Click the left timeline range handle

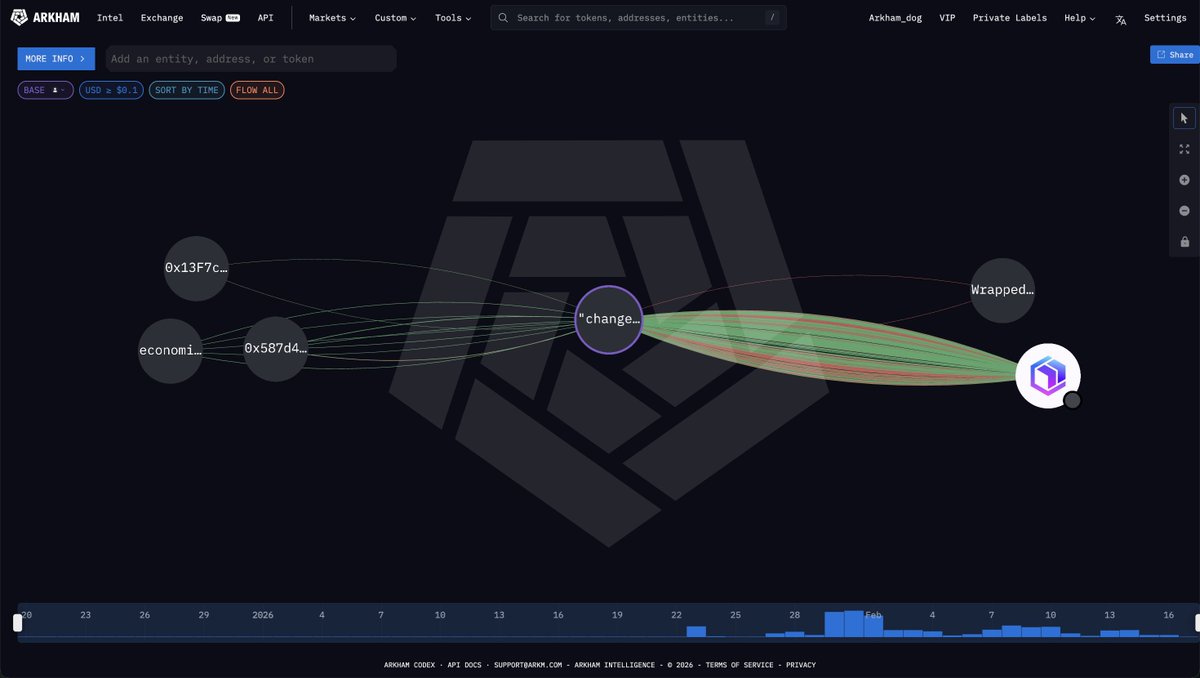[17, 622]
